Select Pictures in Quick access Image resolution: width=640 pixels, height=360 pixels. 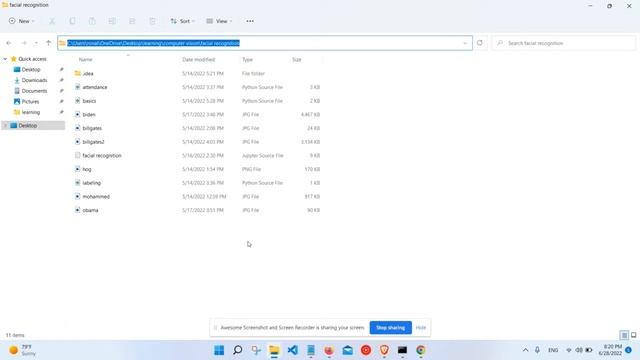[30, 102]
